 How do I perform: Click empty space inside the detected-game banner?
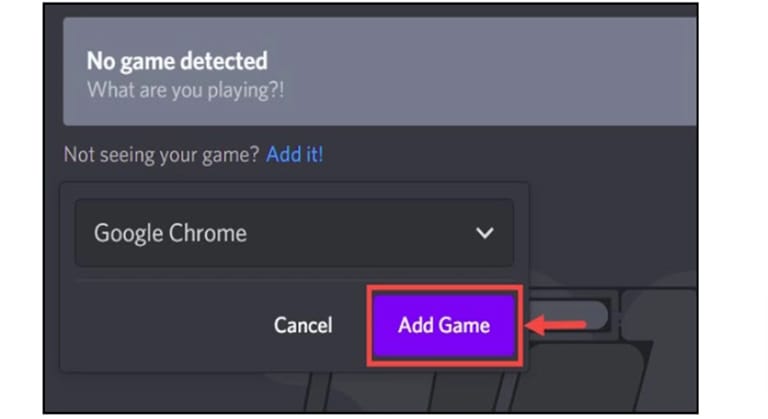[490, 72]
